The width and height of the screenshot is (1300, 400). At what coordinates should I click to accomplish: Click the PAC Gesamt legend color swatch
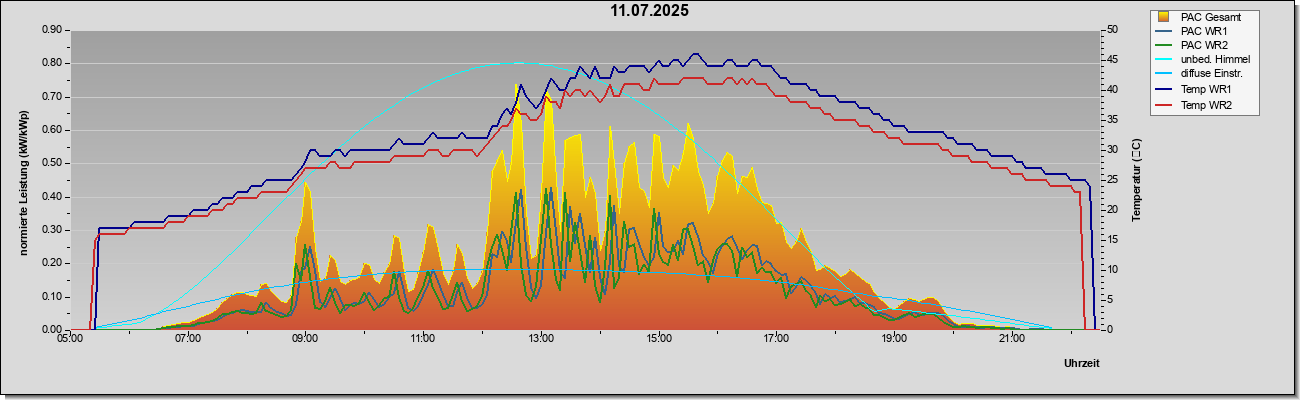(x=1164, y=17)
